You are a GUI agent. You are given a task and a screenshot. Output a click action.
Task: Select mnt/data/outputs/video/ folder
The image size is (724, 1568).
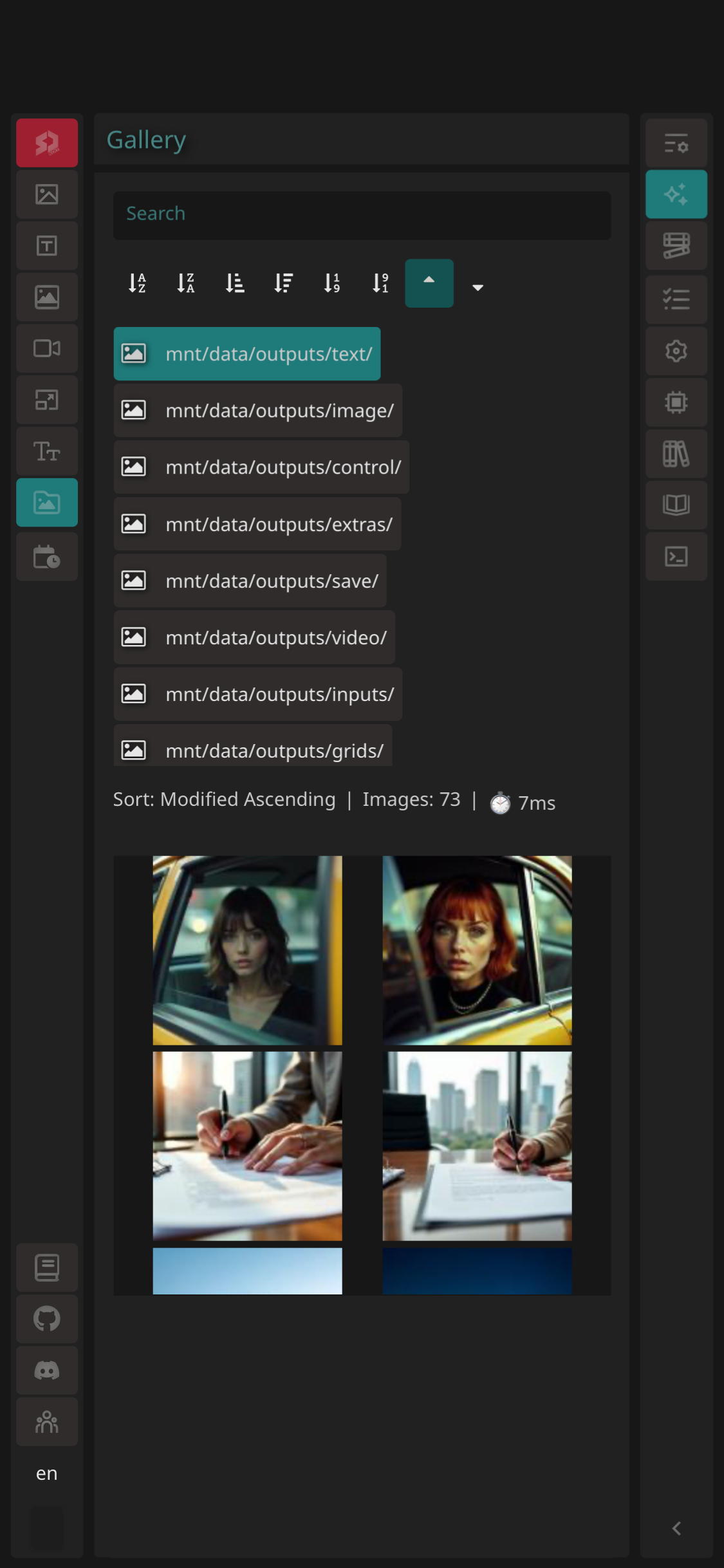(x=254, y=638)
